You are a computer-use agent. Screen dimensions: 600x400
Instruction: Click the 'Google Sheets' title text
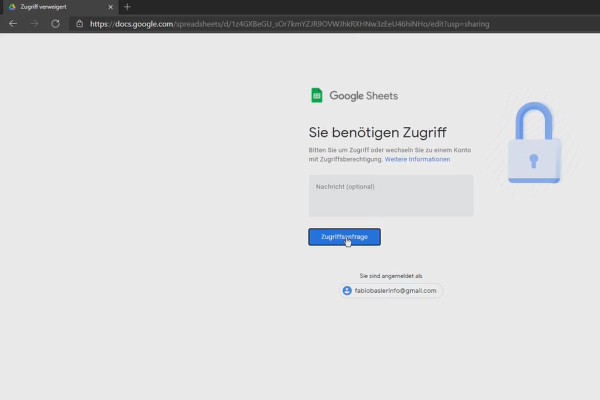pyautogui.click(x=364, y=96)
